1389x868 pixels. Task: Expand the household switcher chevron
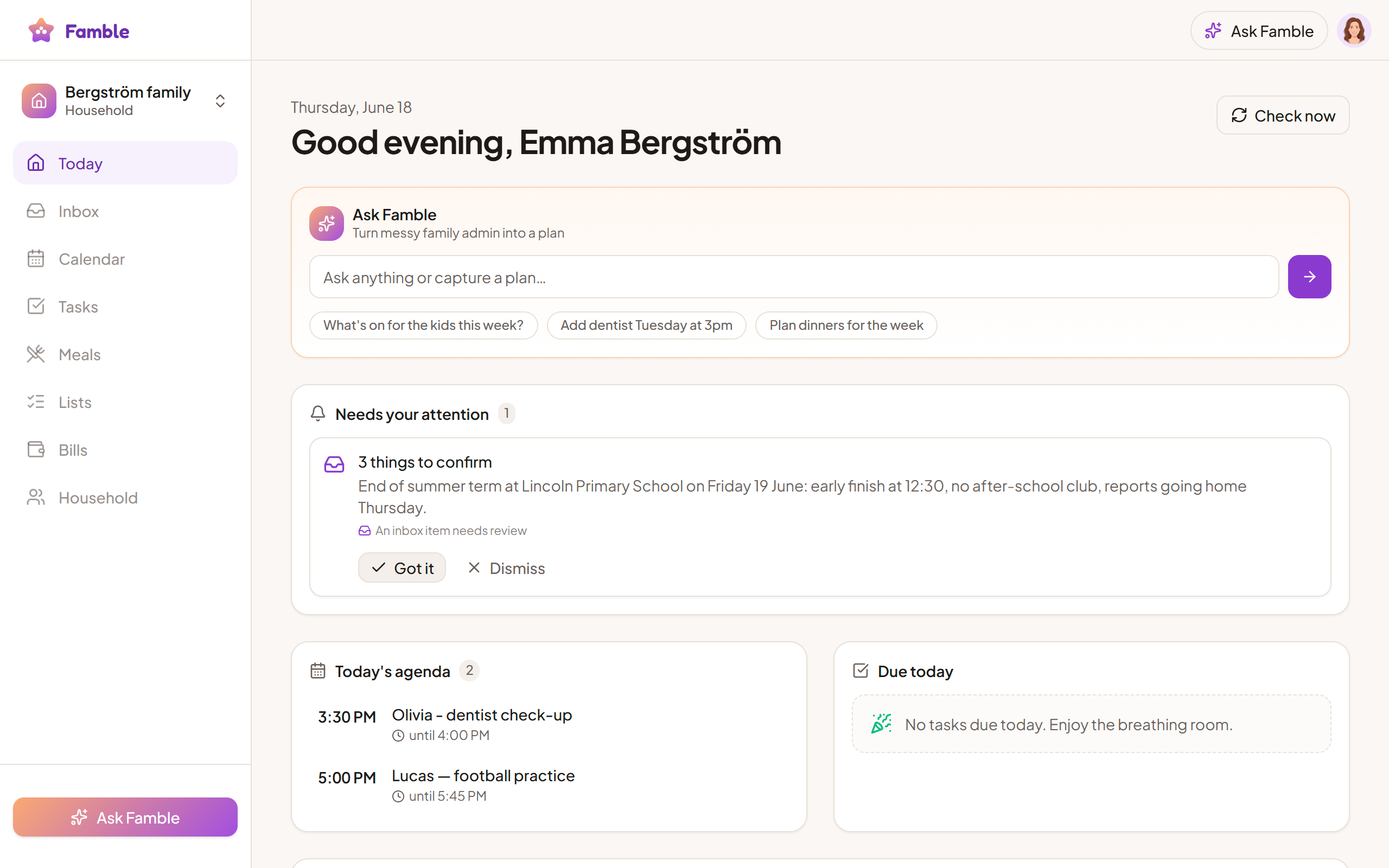[x=220, y=101]
